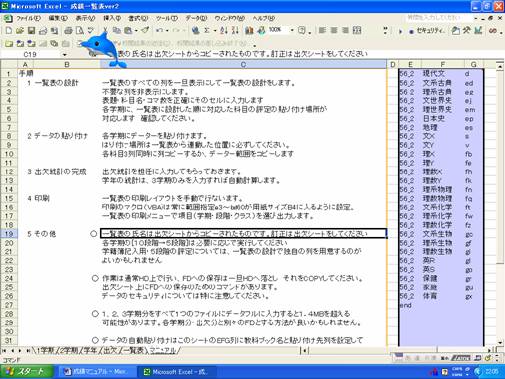
Task: Sort ascending with the A-Z icon
Action: [x=224, y=31]
